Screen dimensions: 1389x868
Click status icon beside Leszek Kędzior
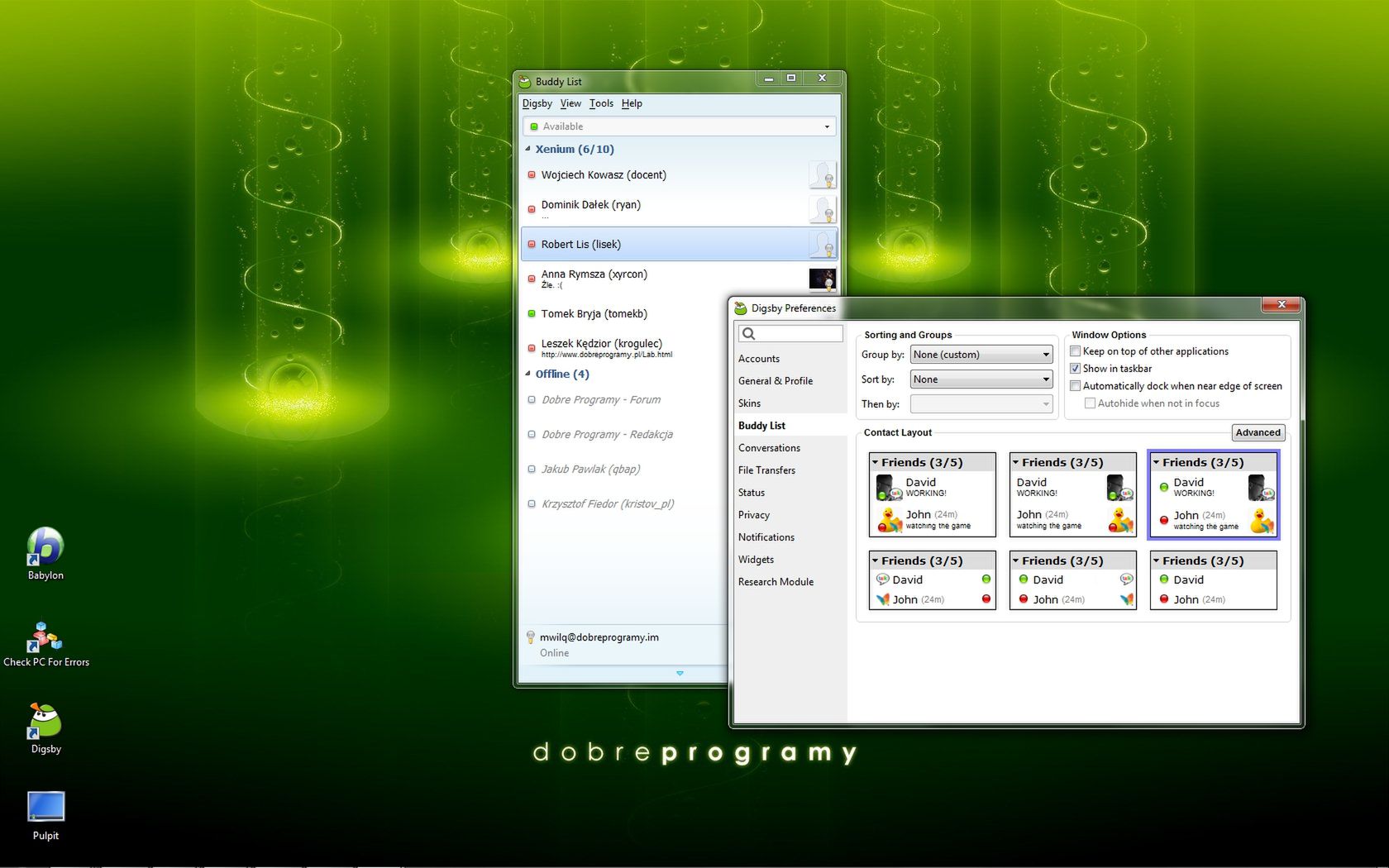532,348
